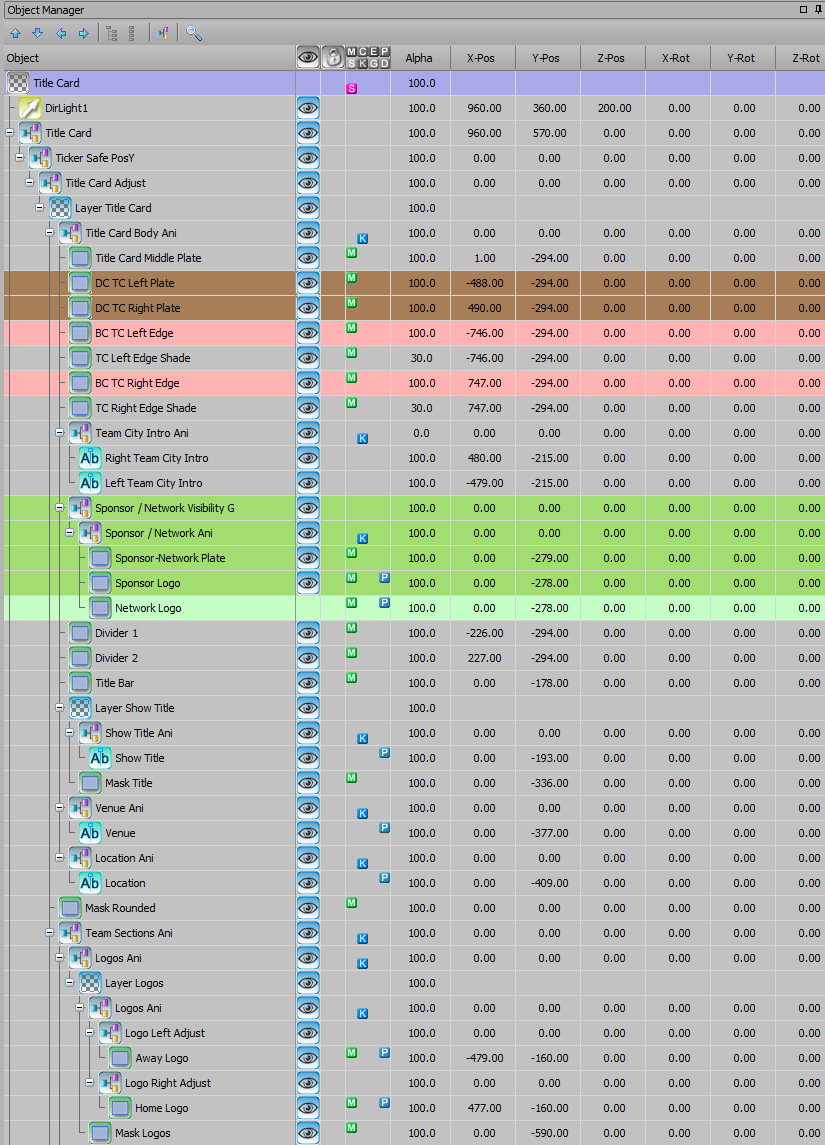The width and height of the screenshot is (825, 1145).
Task: Click the Object Manager float window icon
Action: pyautogui.click(x=803, y=9)
